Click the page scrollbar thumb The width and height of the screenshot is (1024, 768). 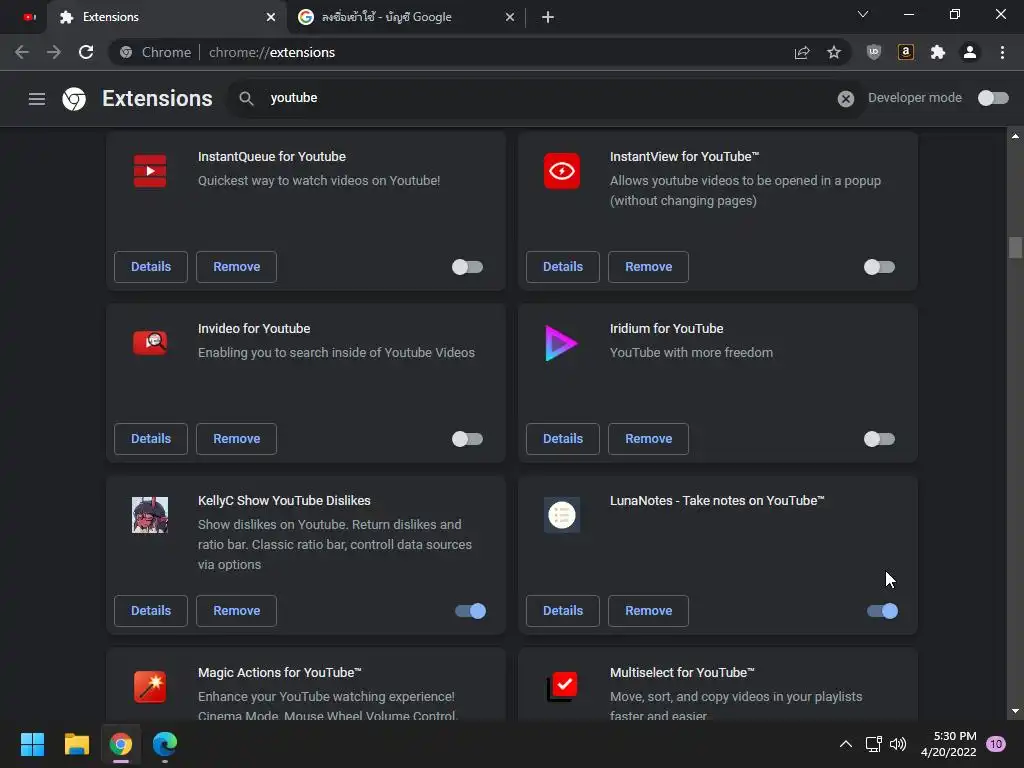pyautogui.click(x=1015, y=248)
